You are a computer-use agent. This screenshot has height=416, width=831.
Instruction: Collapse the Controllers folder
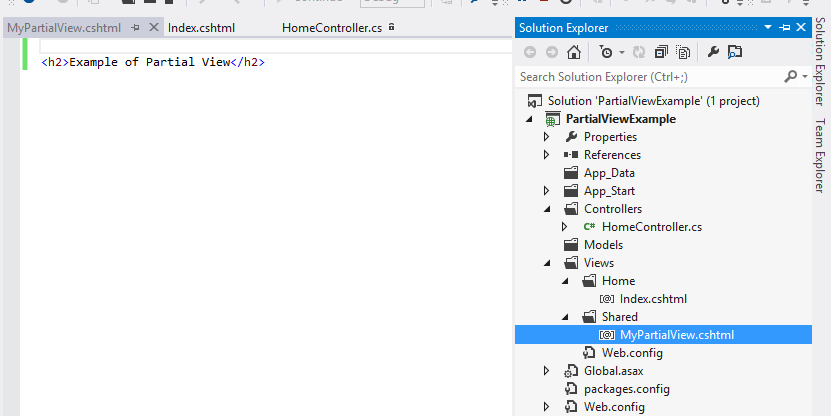click(547, 209)
